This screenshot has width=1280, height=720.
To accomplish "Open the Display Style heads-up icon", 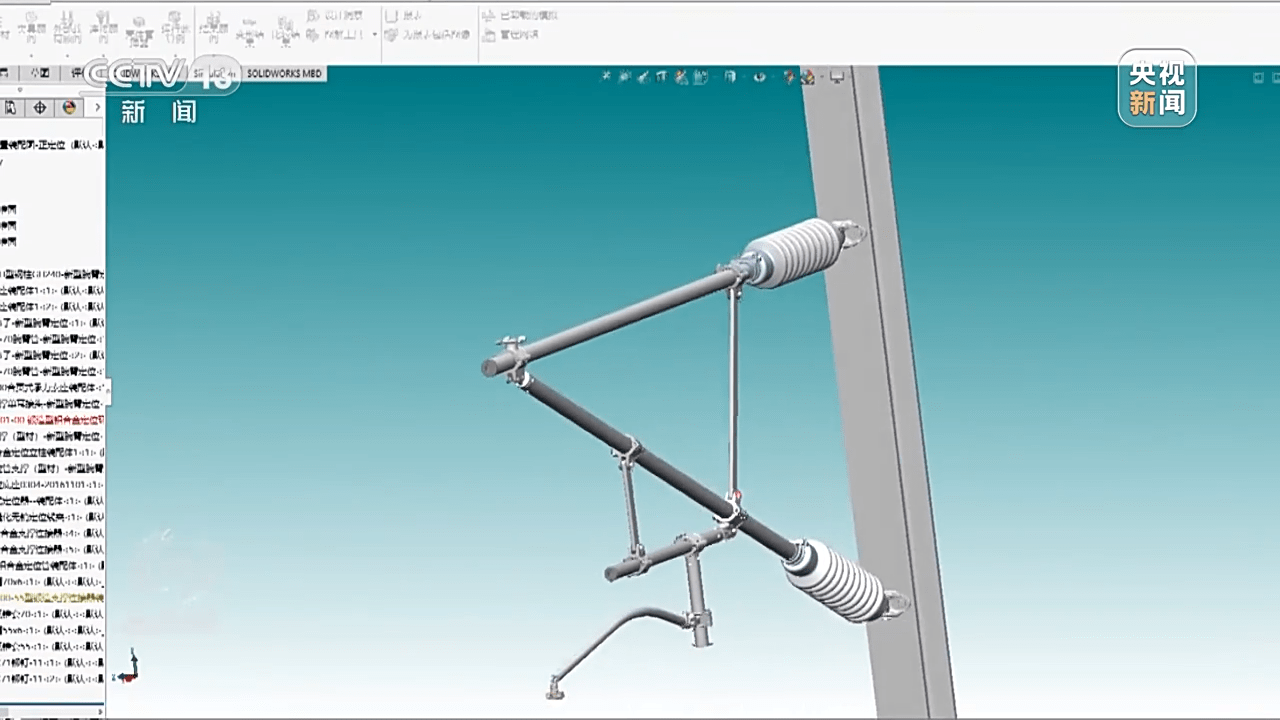I will (x=731, y=76).
